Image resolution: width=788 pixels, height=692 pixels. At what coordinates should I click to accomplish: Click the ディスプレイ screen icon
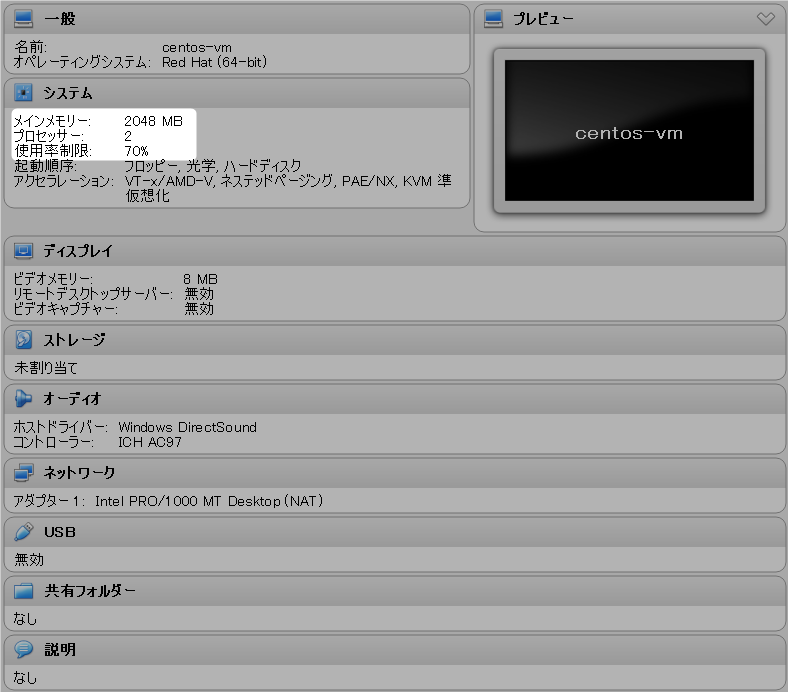pyautogui.click(x=23, y=250)
